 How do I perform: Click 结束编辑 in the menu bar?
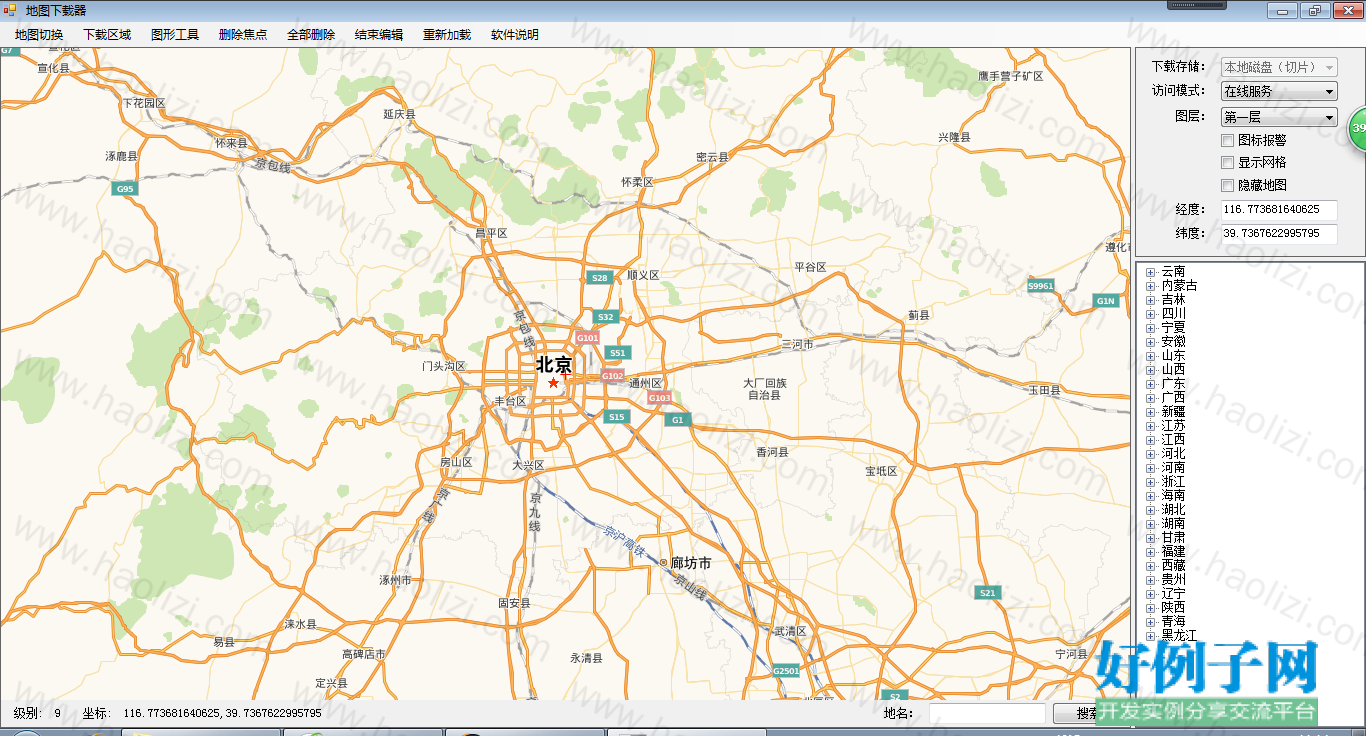click(x=379, y=35)
